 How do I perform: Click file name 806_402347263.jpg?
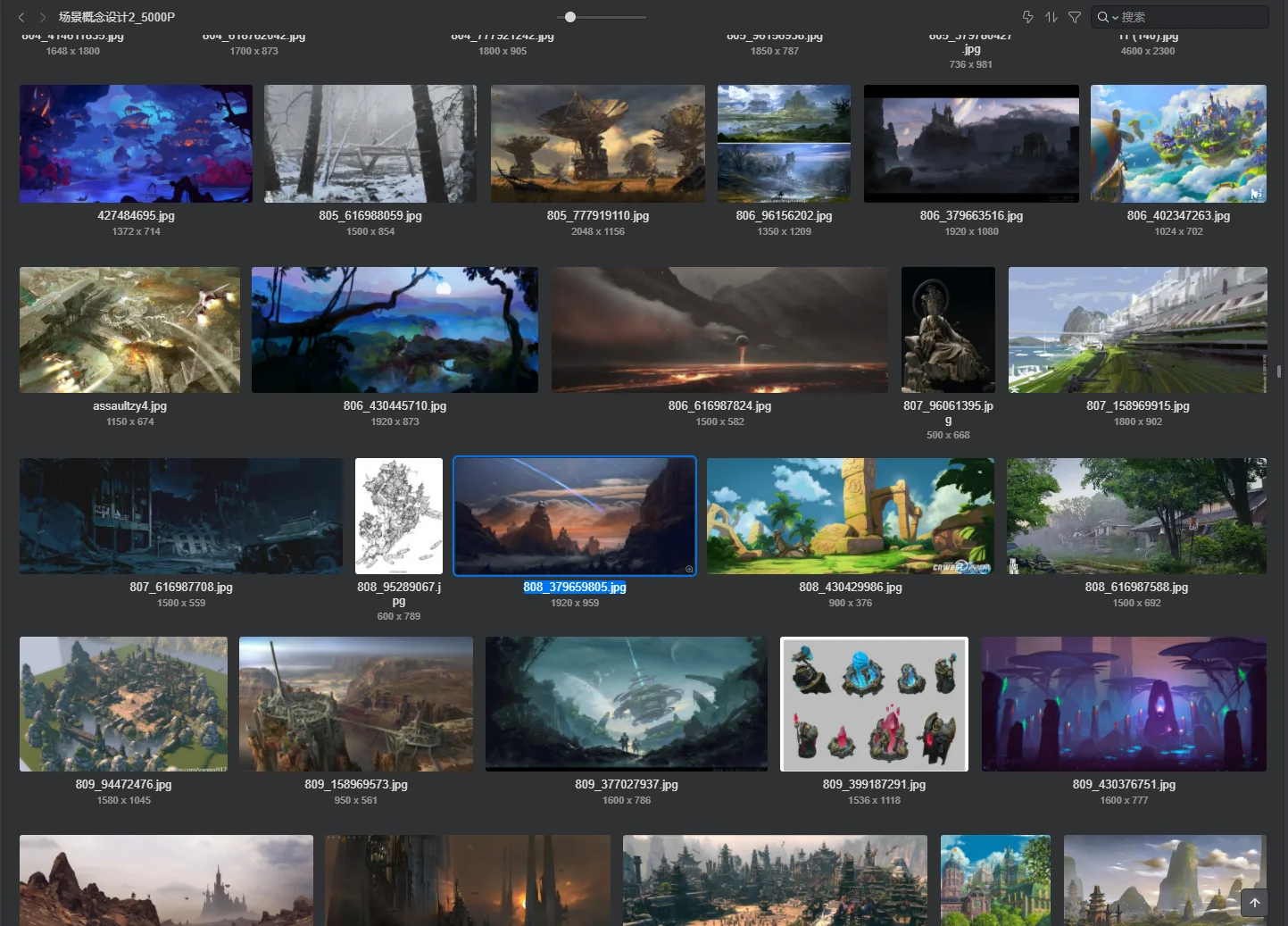tap(1178, 215)
